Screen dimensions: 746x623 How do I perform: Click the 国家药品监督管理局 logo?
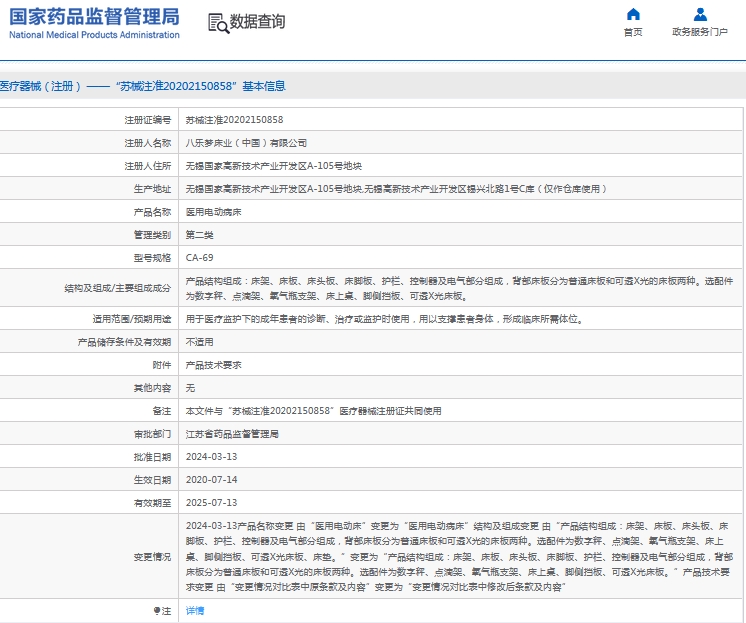point(94,17)
